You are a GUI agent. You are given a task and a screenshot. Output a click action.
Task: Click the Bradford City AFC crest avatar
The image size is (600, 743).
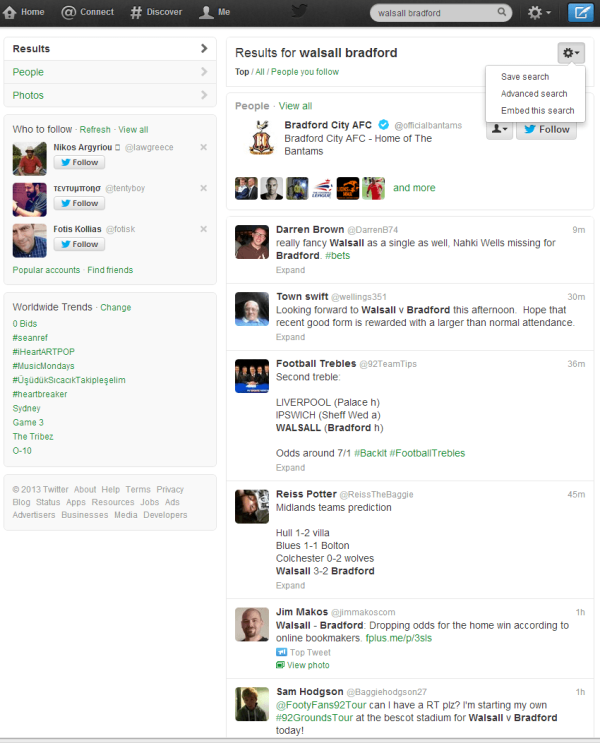tap(262, 138)
